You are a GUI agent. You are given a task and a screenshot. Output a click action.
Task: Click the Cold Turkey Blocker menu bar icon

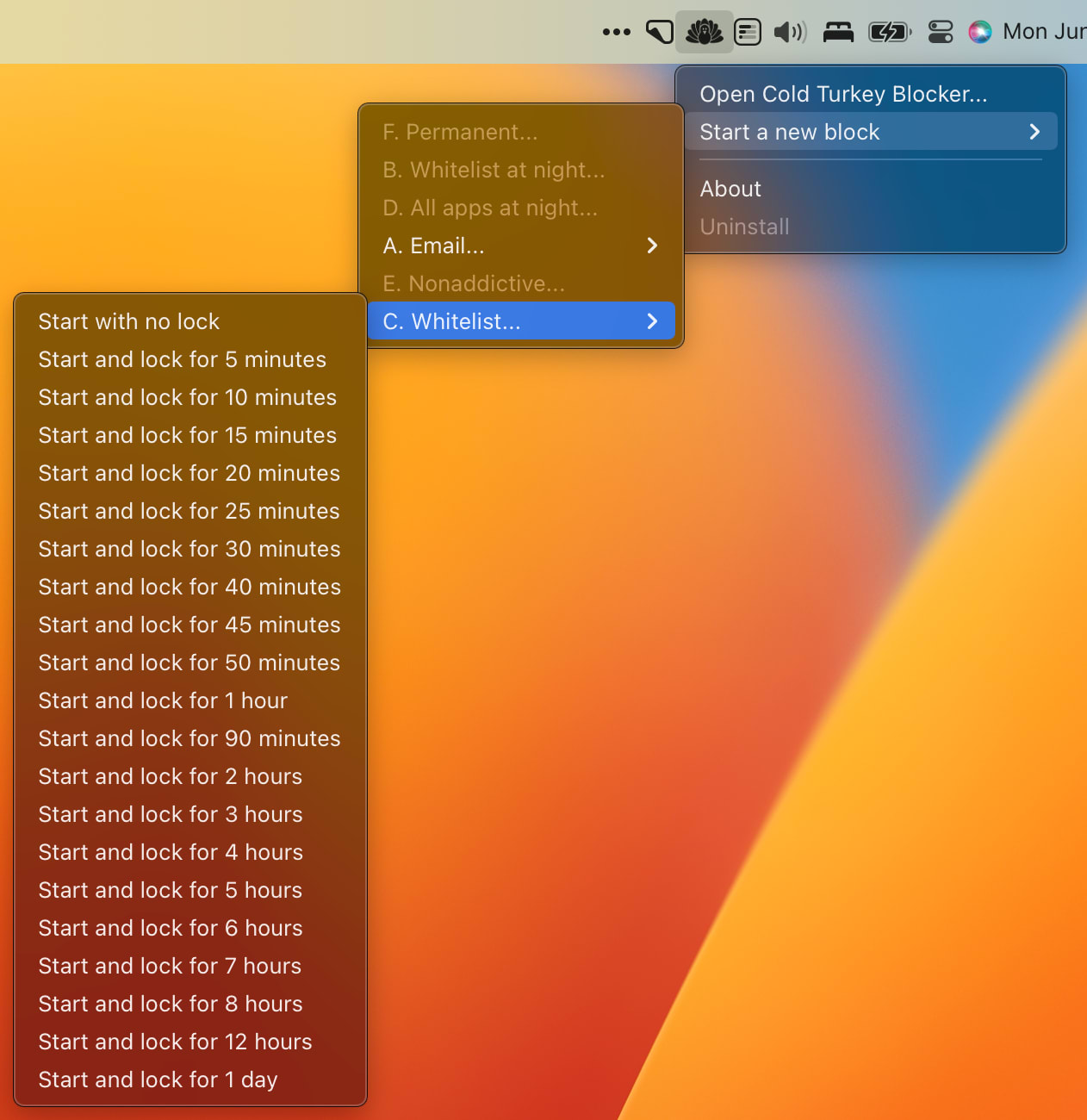[705, 32]
